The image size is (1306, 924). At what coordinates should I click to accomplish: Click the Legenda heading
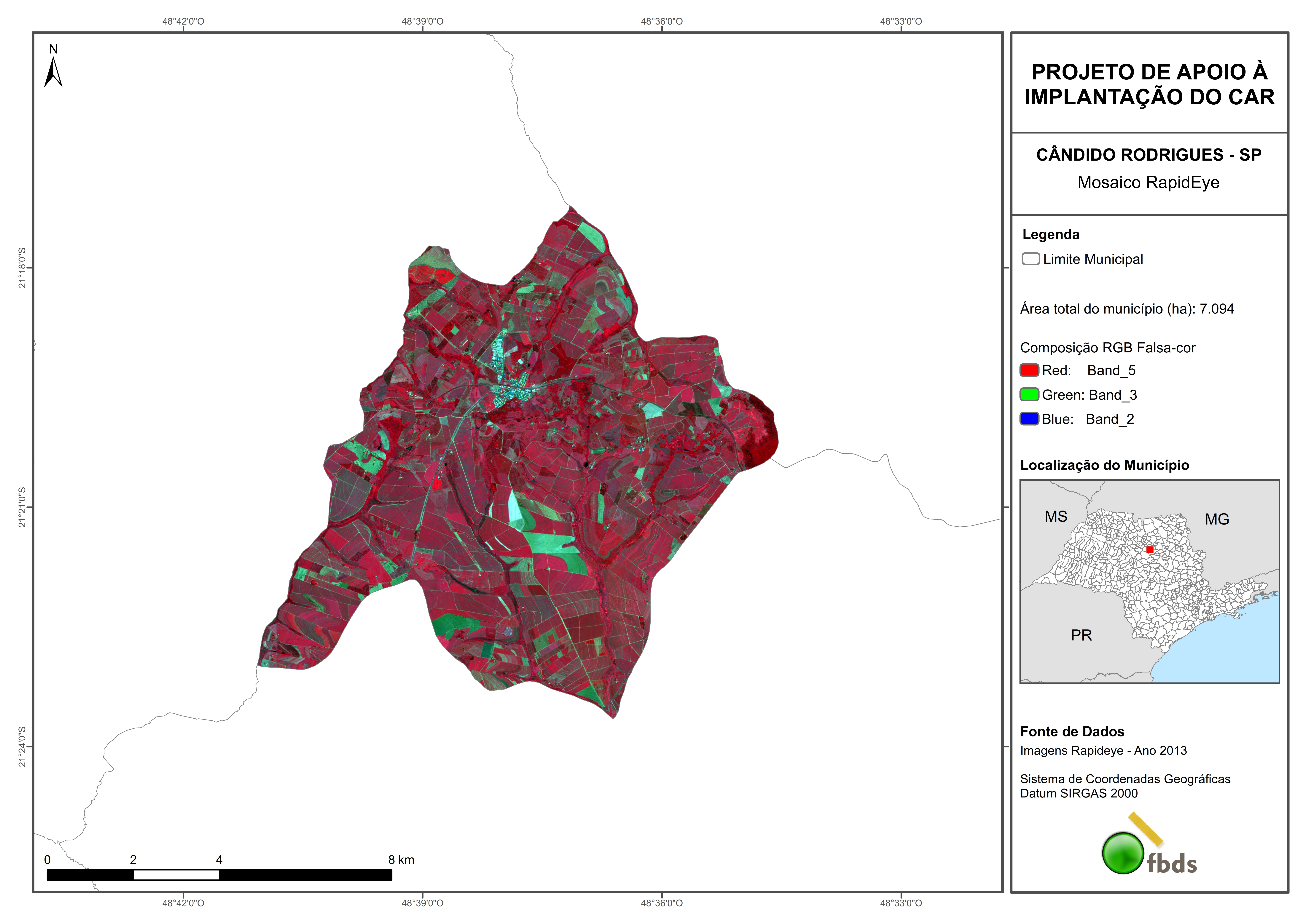coord(1050,234)
